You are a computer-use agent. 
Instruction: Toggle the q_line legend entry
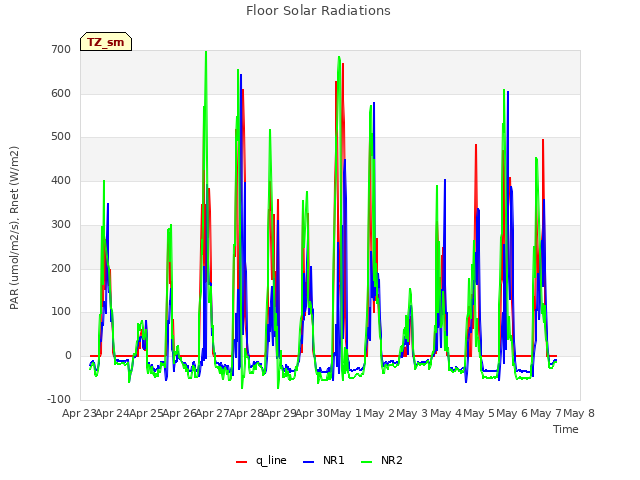[261, 460]
